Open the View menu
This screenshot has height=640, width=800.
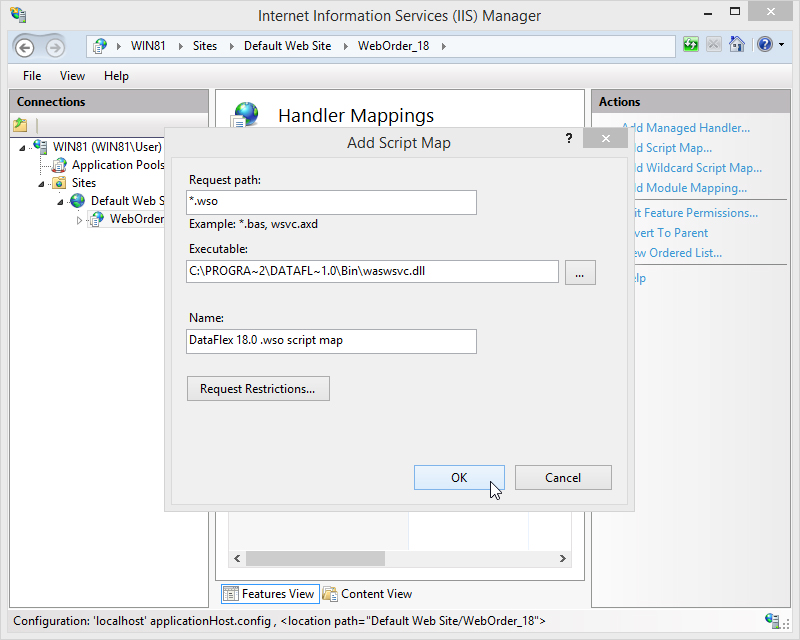pyautogui.click(x=72, y=76)
